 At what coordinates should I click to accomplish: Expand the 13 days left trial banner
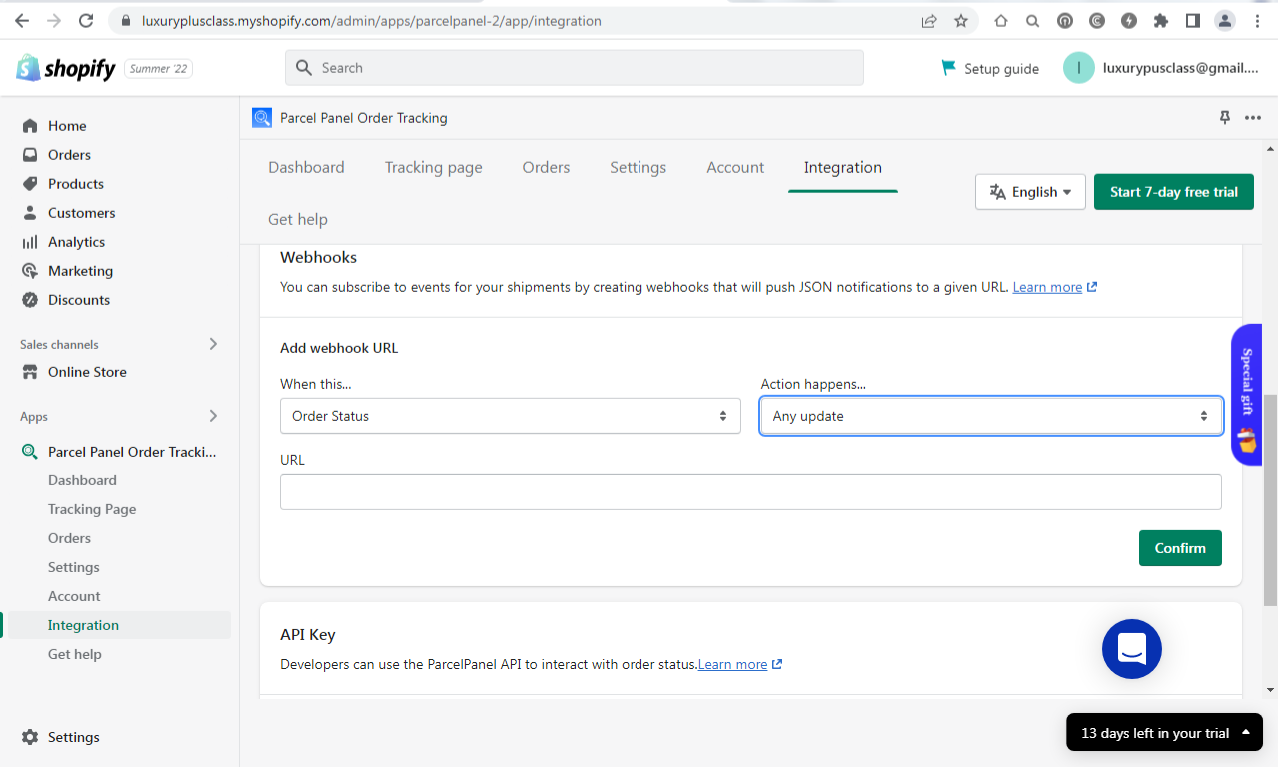[x=1164, y=733]
